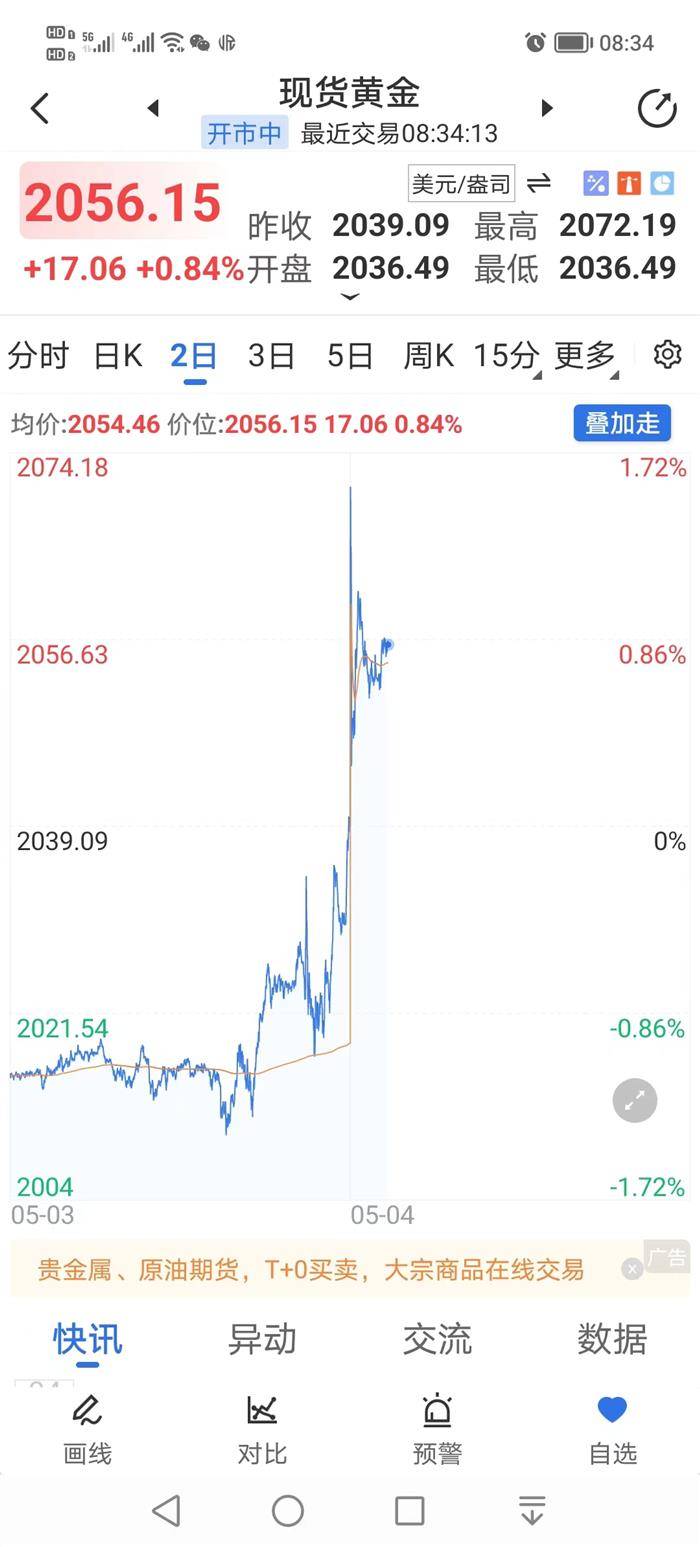Tap the orange T icon
700x1547 pixels.
pyautogui.click(x=628, y=183)
